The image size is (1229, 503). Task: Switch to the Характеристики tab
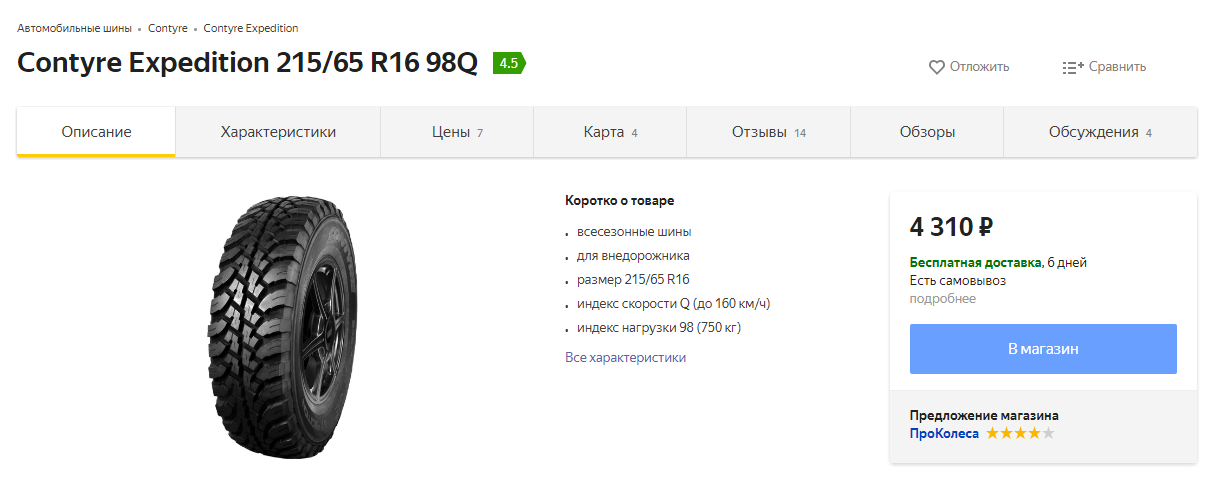pyautogui.click(x=278, y=132)
